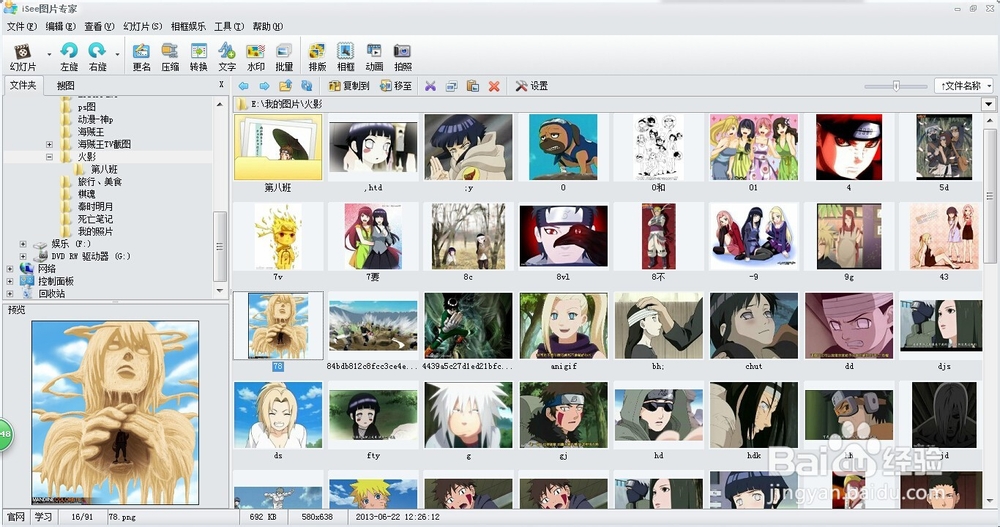This screenshot has height=527, width=1000.
Task: Open the 文件(F) menu
Action: [x=21, y=26]
